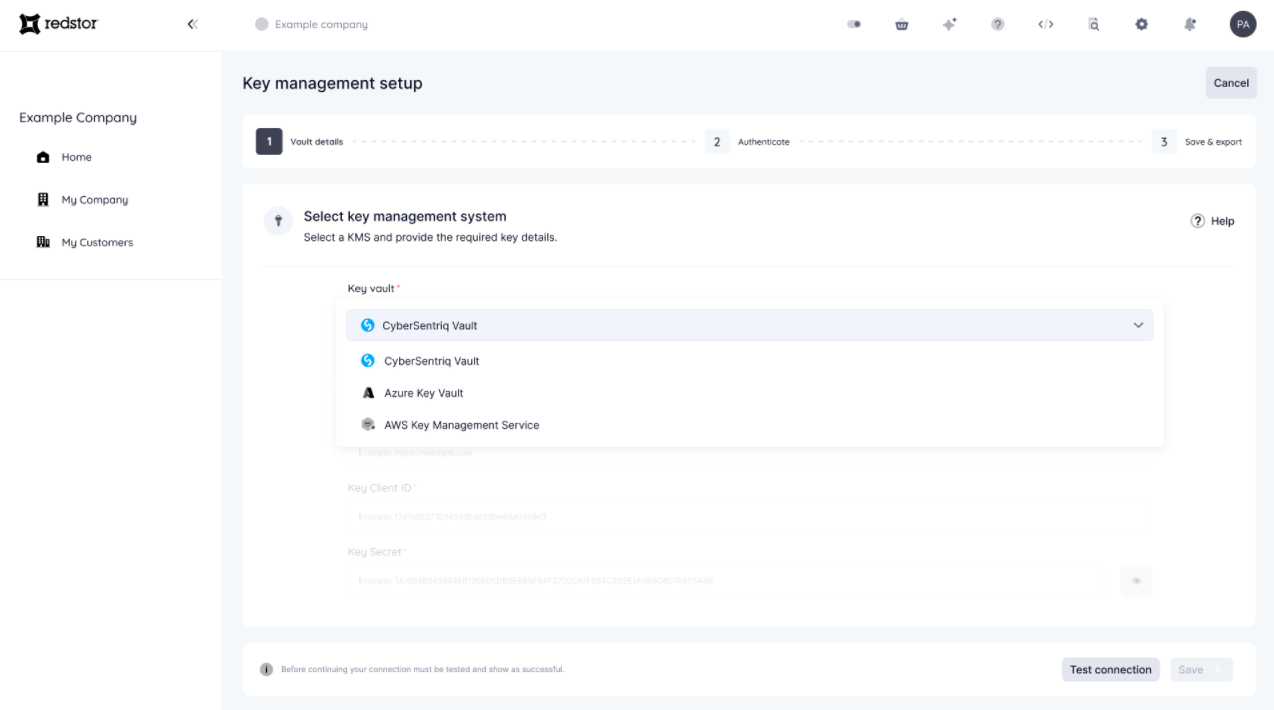Collapse the Key vault dropdown
Viewport: 1274px width, 710px height.
point(749,325)
